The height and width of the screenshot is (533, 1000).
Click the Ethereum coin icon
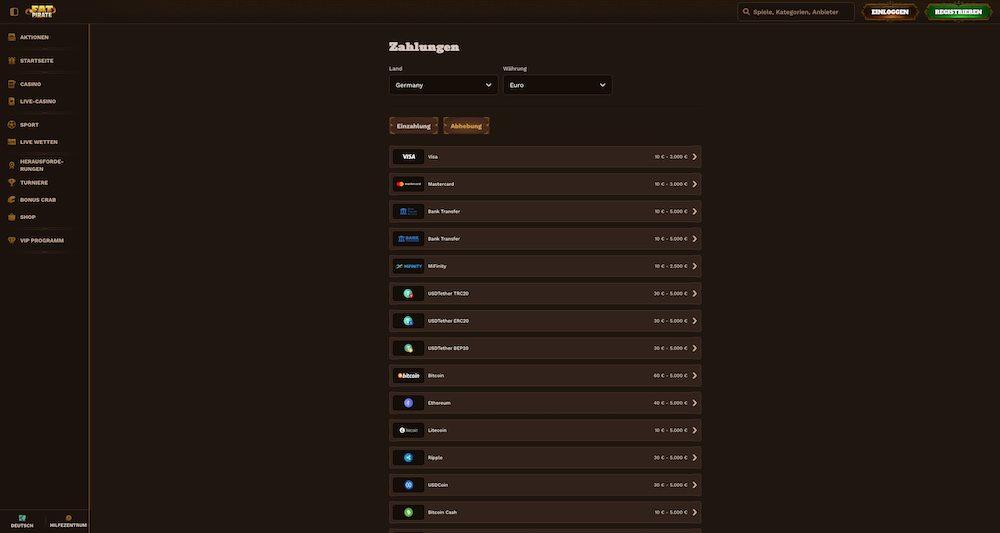pos(408,403)
